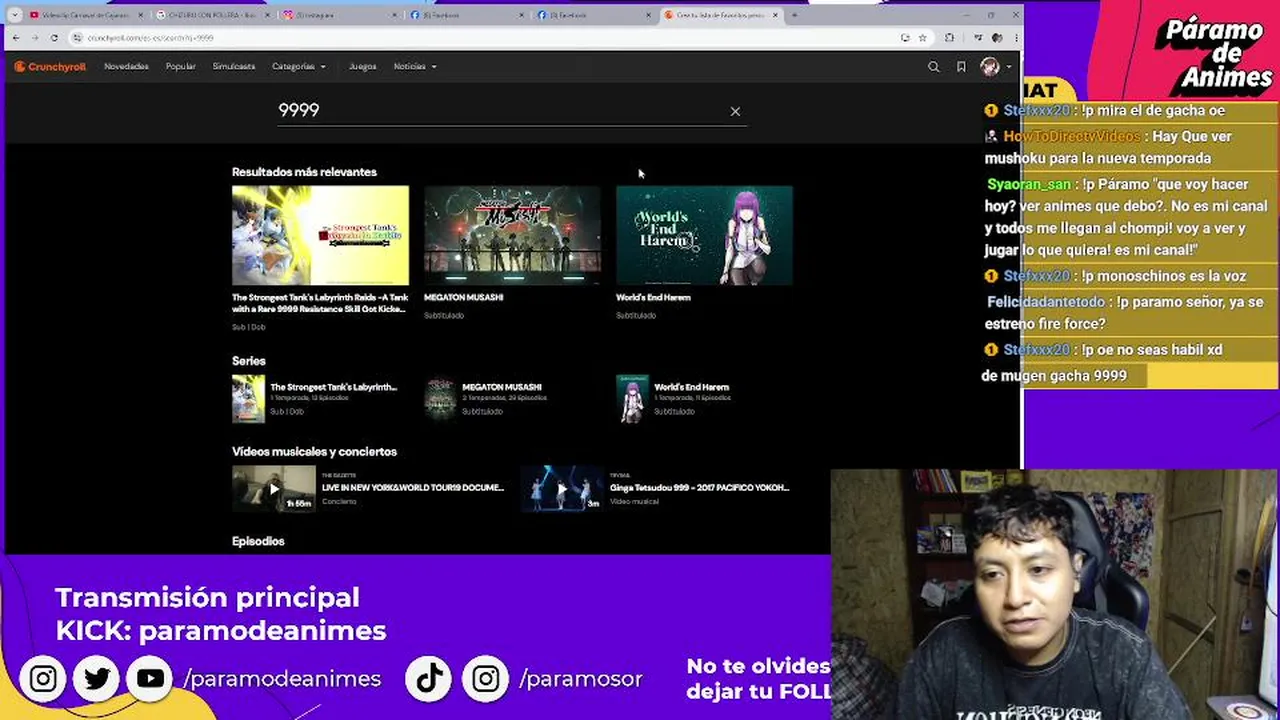1280x720 pixels.
Task: Switch to the CHIZURU CON POLLERA tab
Action: [x=212, y=15]
